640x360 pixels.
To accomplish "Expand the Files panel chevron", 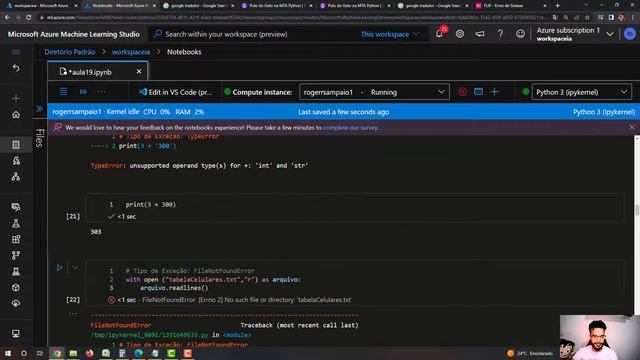I will 39,109.
